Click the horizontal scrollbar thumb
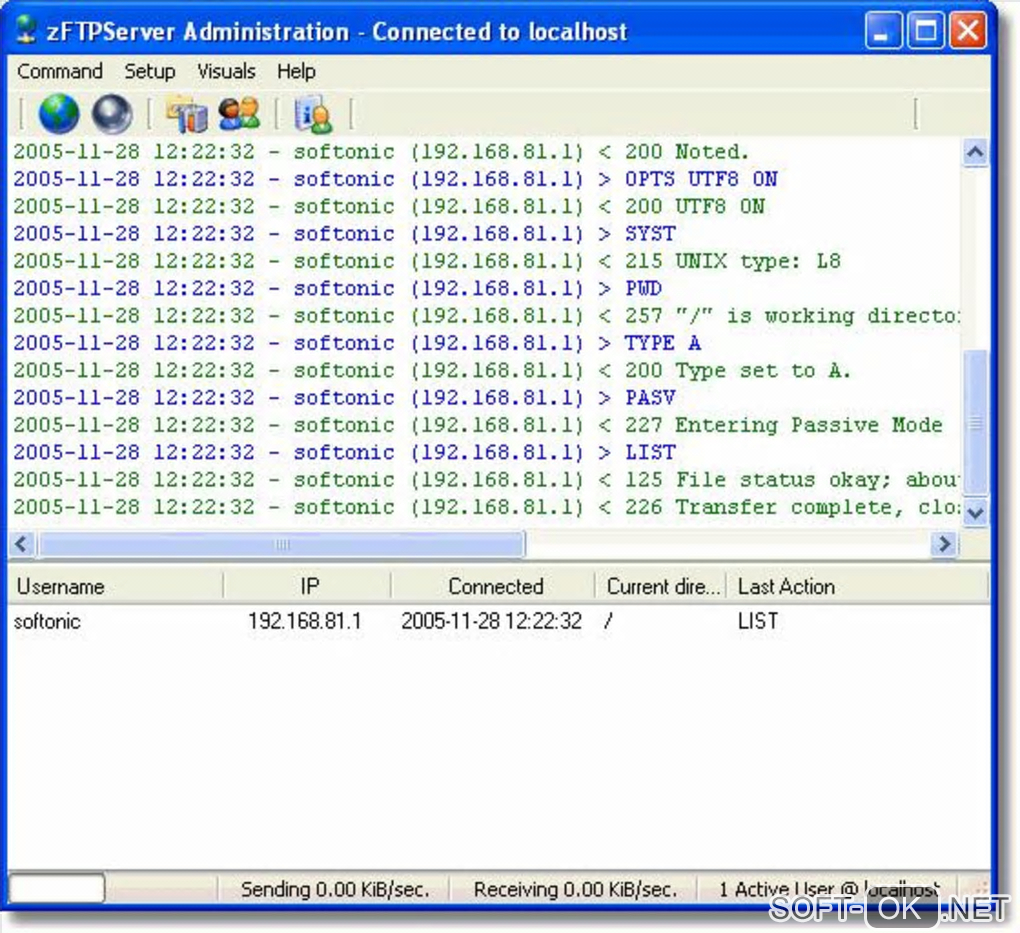This screenshot has height=933, width=1020. (282, 544)
